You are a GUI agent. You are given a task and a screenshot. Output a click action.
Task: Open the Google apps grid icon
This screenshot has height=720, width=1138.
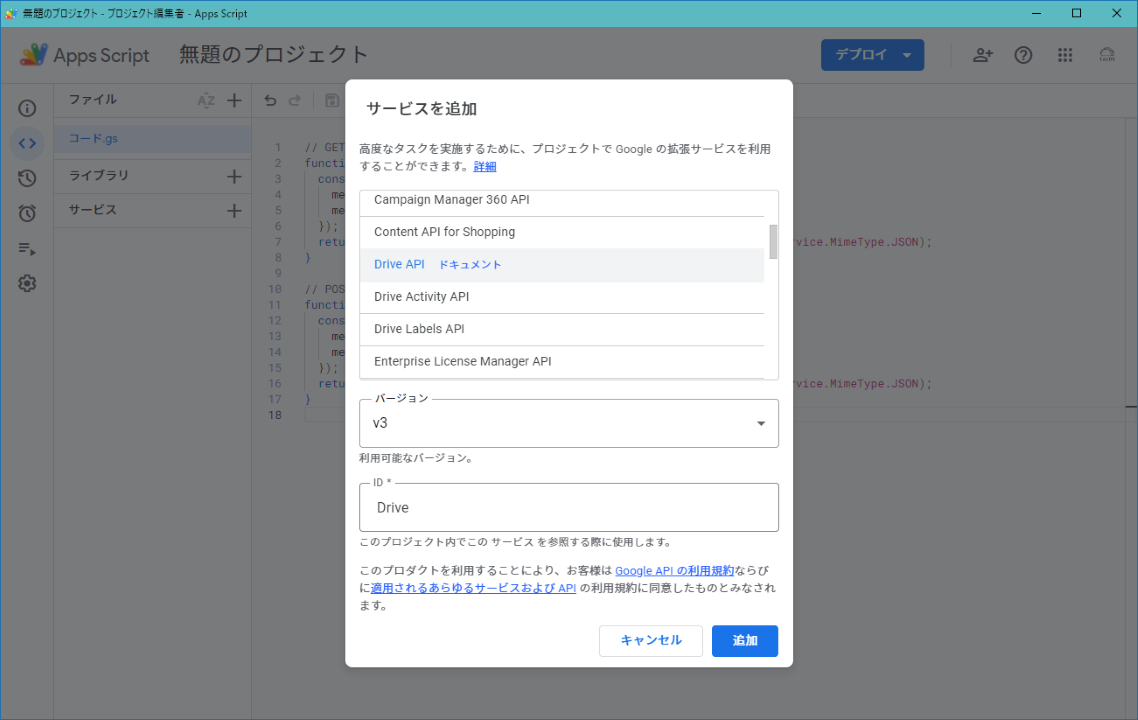click(1065, 55)
